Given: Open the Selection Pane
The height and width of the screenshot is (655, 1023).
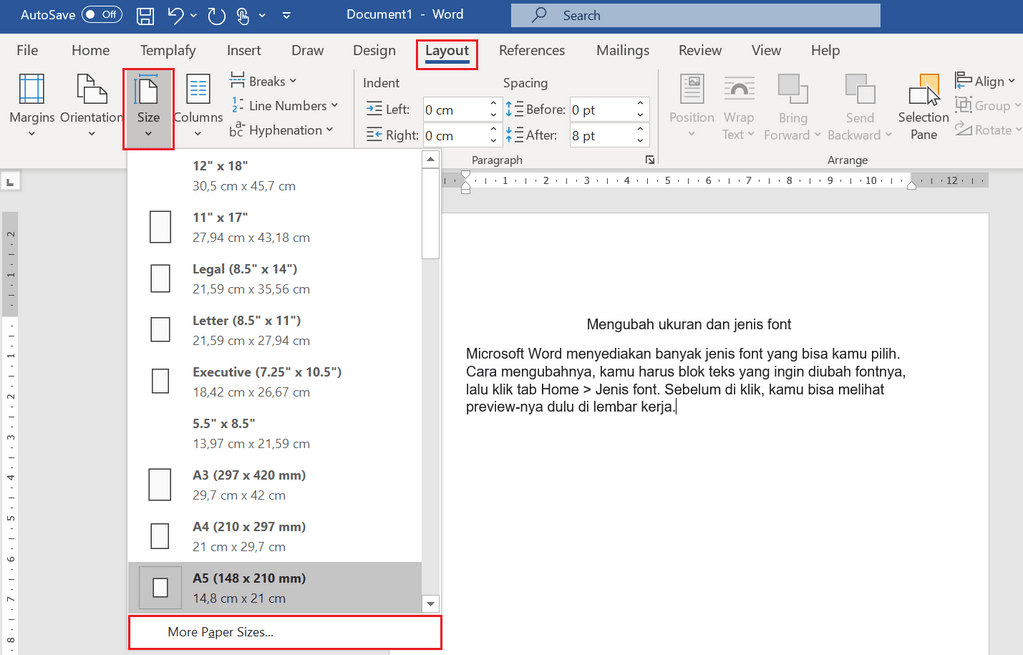Looking at the screenshot, I should (923, 106).
